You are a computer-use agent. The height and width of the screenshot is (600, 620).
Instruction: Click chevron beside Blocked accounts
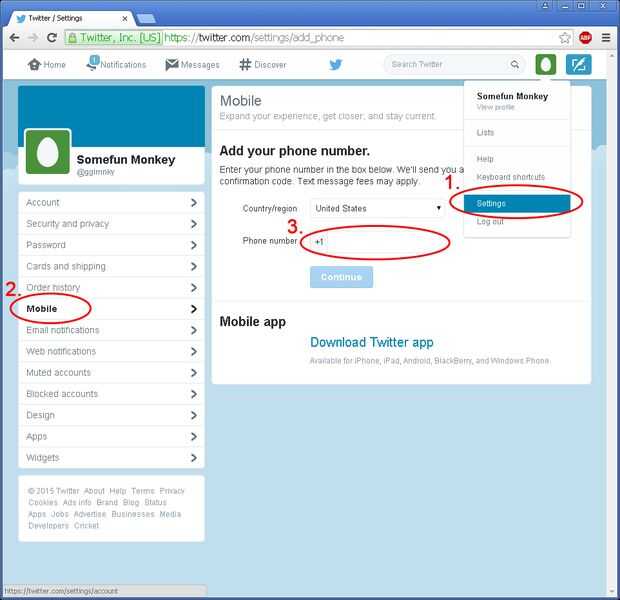(194, 394)
